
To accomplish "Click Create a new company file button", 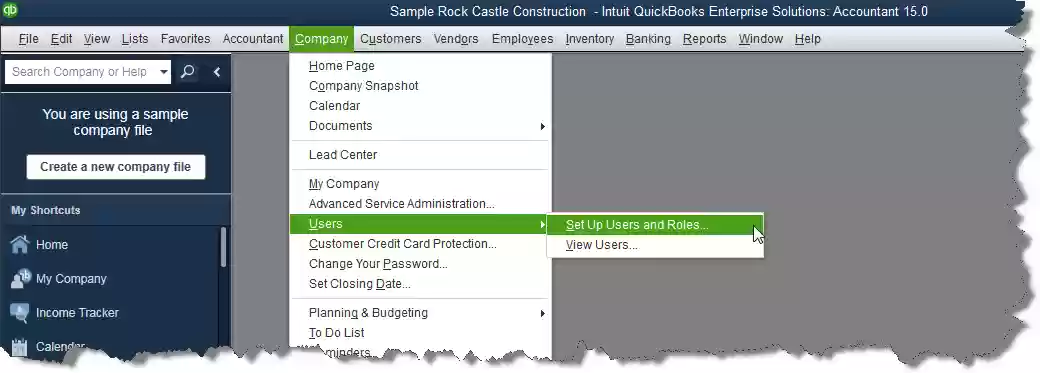I will pos(115,167).
